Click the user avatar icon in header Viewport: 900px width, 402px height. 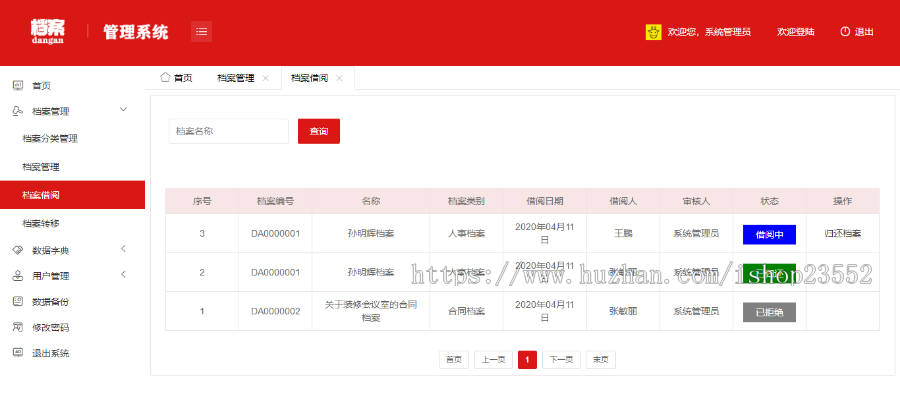coord(654,32)
